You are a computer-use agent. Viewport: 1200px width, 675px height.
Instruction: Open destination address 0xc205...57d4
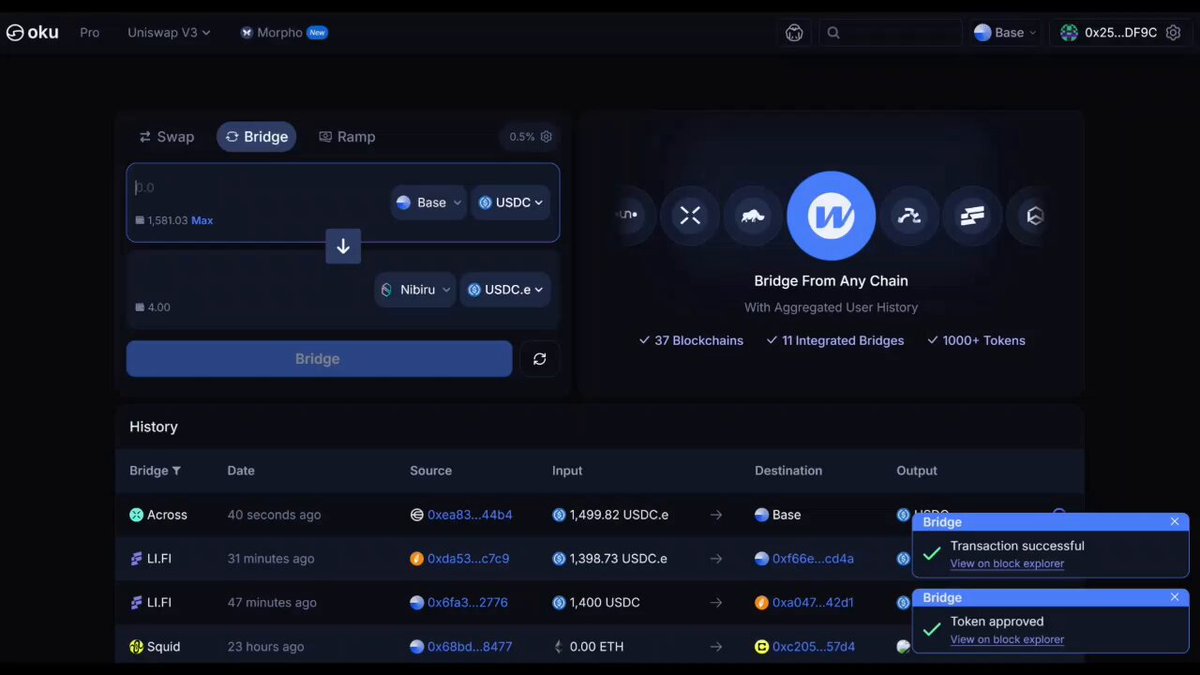coord(813,647)
